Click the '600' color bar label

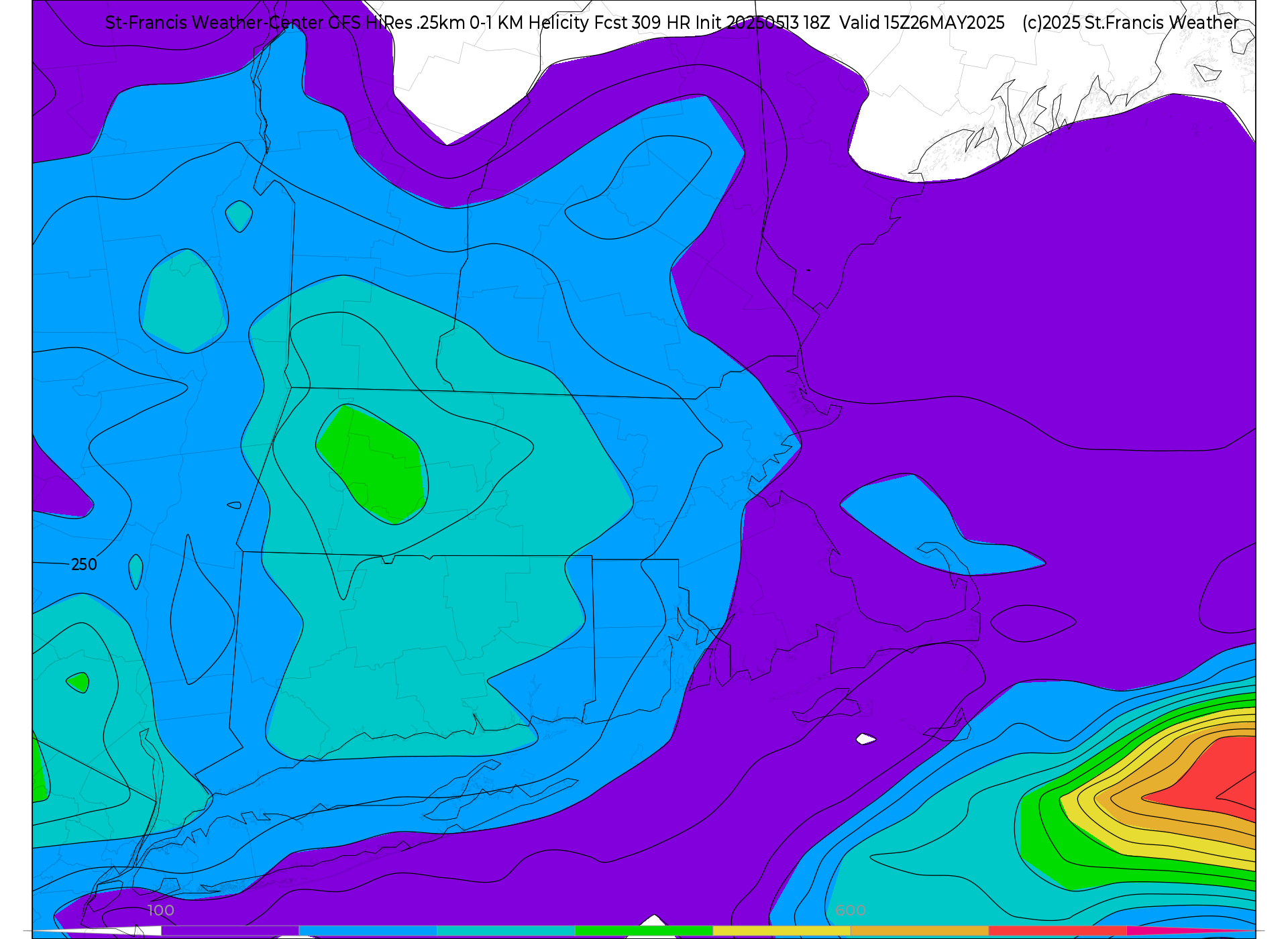click(850, 910)
